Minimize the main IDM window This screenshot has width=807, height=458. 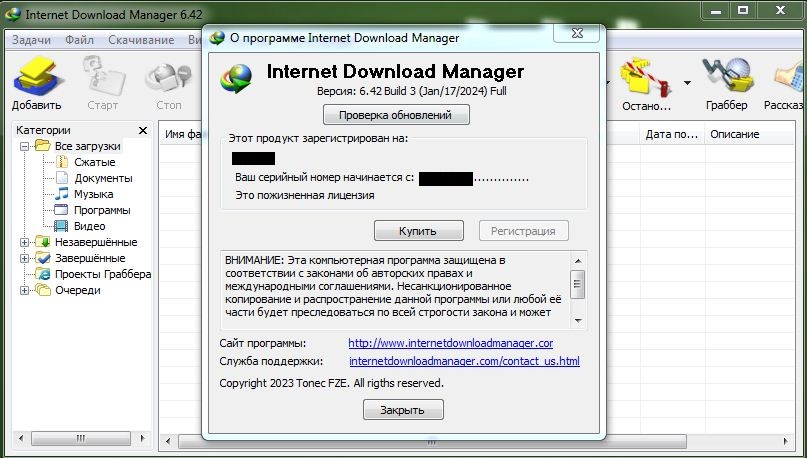click(716, 11)
